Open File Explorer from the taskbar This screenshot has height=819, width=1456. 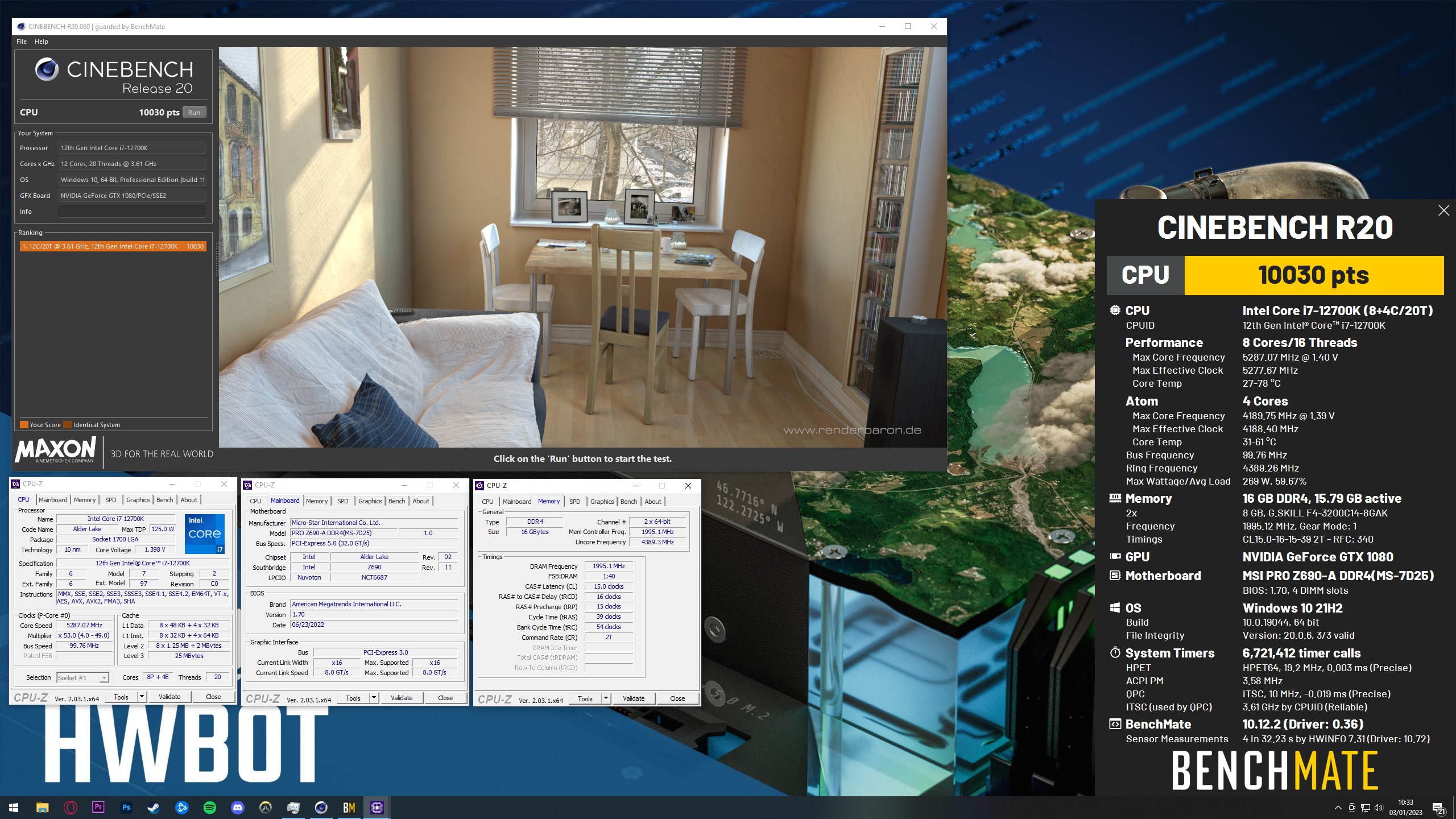[x=42, y=808]
